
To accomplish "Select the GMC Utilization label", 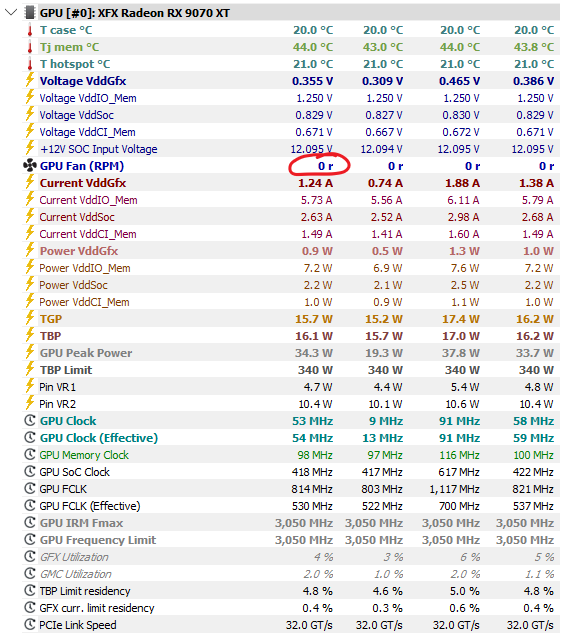I will [x=76, y=574].
